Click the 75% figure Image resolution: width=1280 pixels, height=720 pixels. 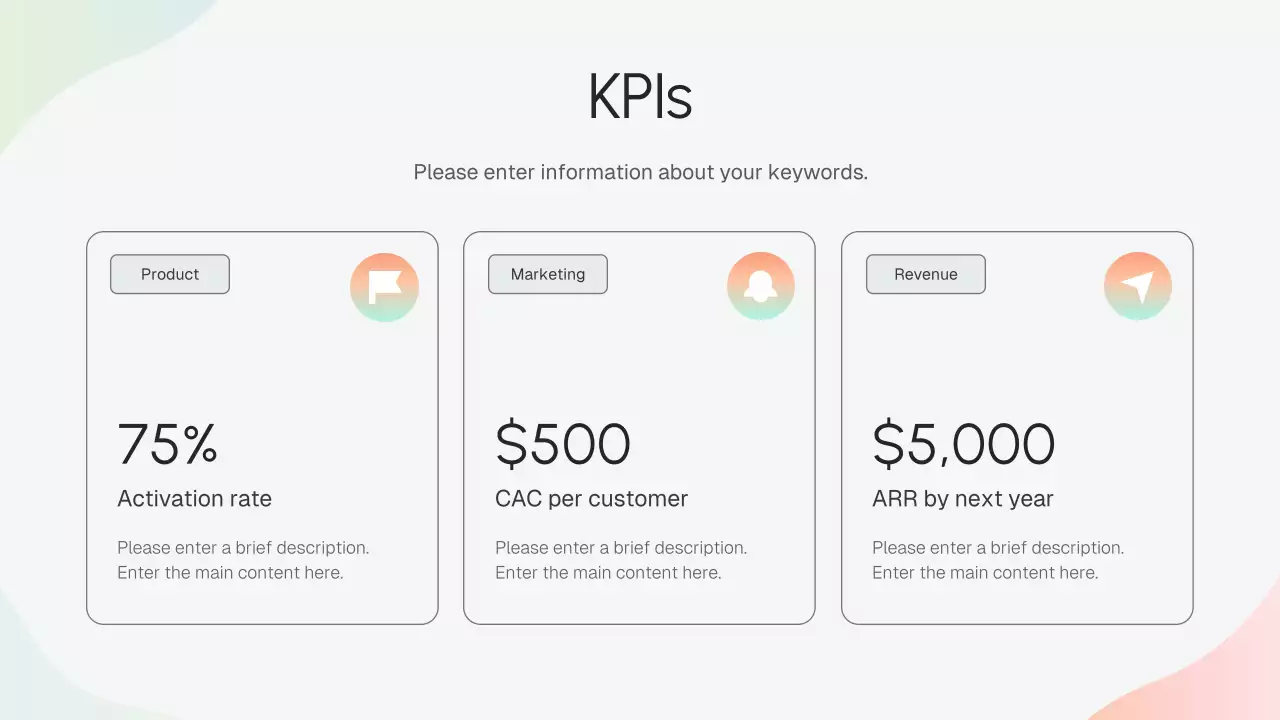pyautogui.click(x=168, y=444)
